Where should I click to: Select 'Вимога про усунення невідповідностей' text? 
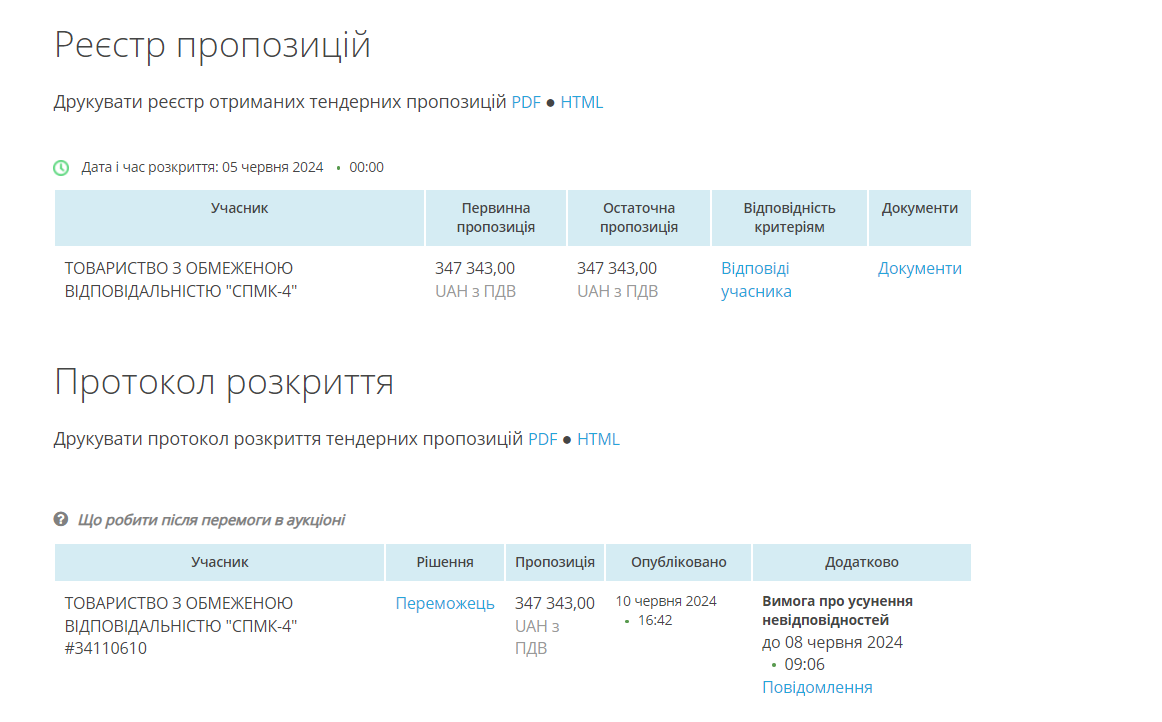[x=837, y=611]
